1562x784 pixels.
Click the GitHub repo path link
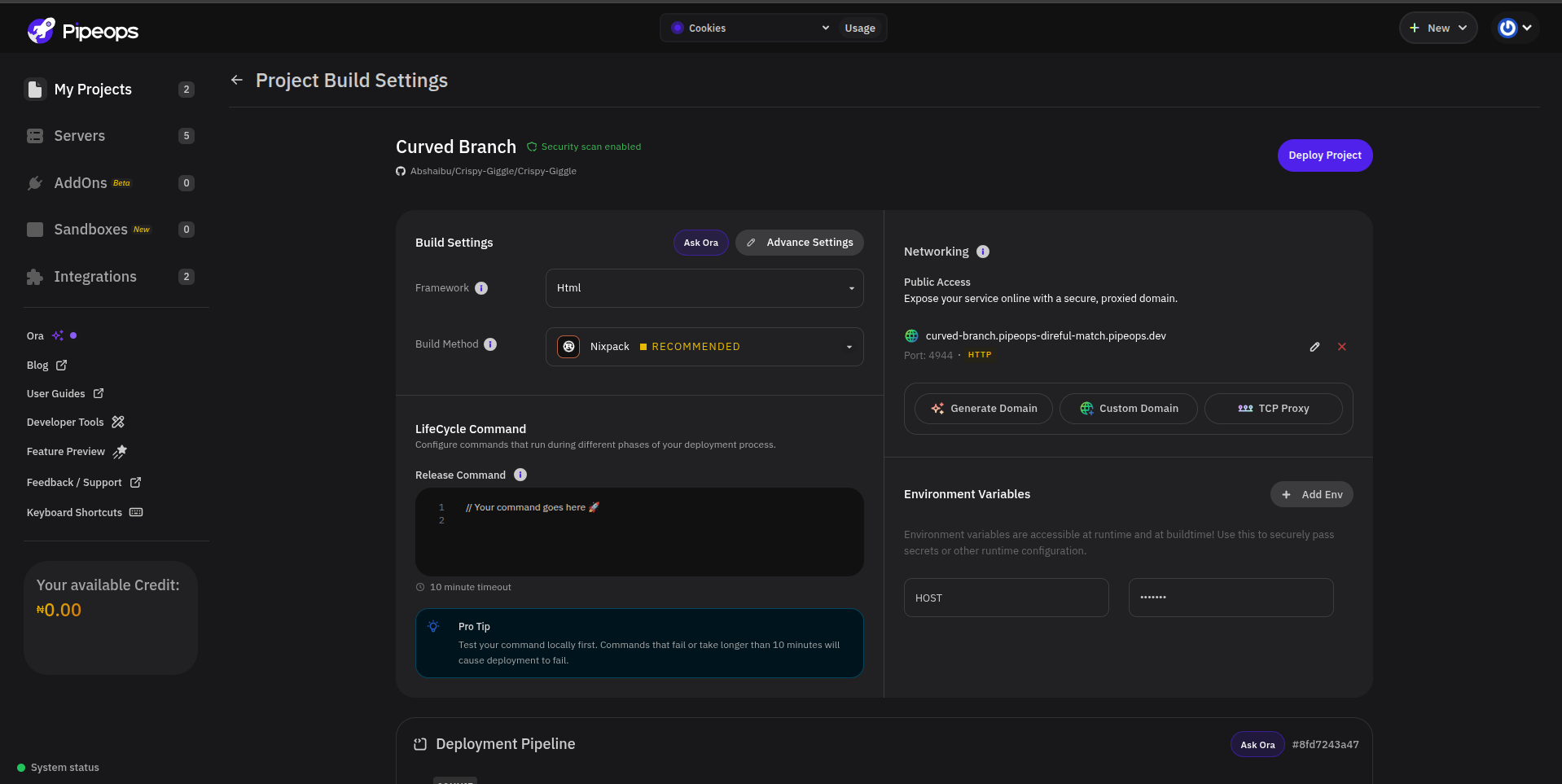(493, 171)
